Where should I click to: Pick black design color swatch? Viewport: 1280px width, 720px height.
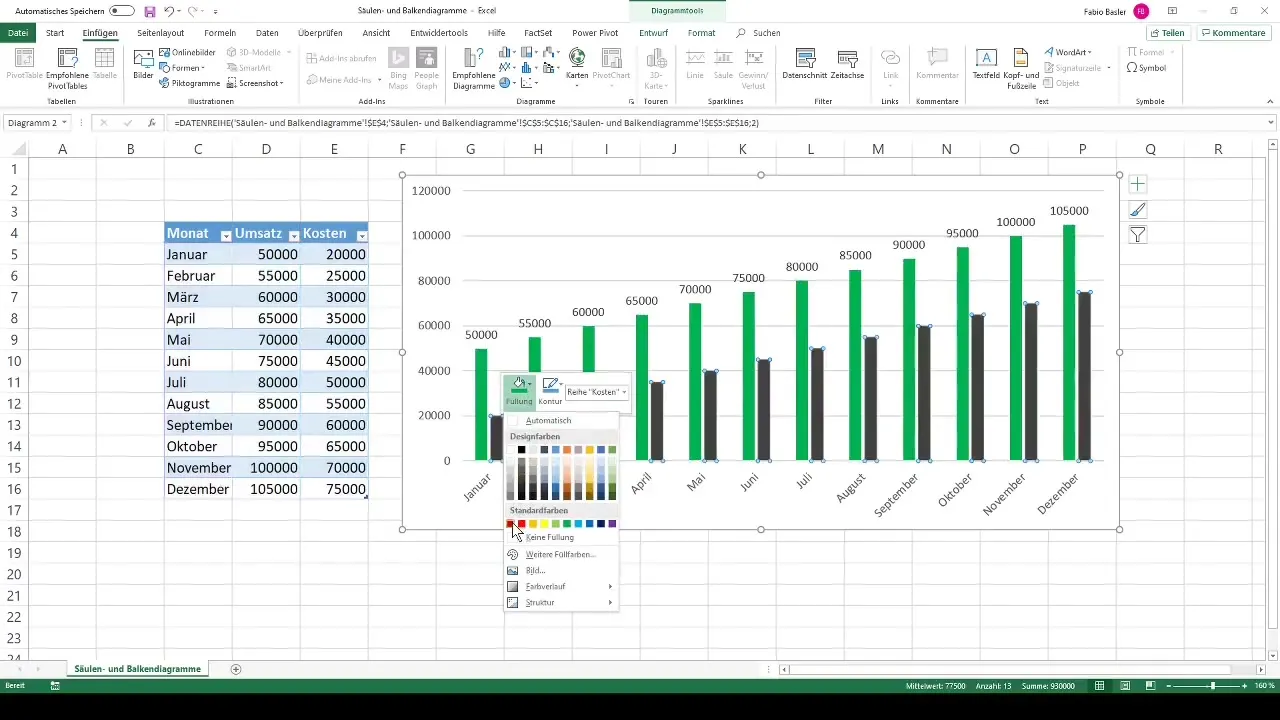[x=521, y=450]
